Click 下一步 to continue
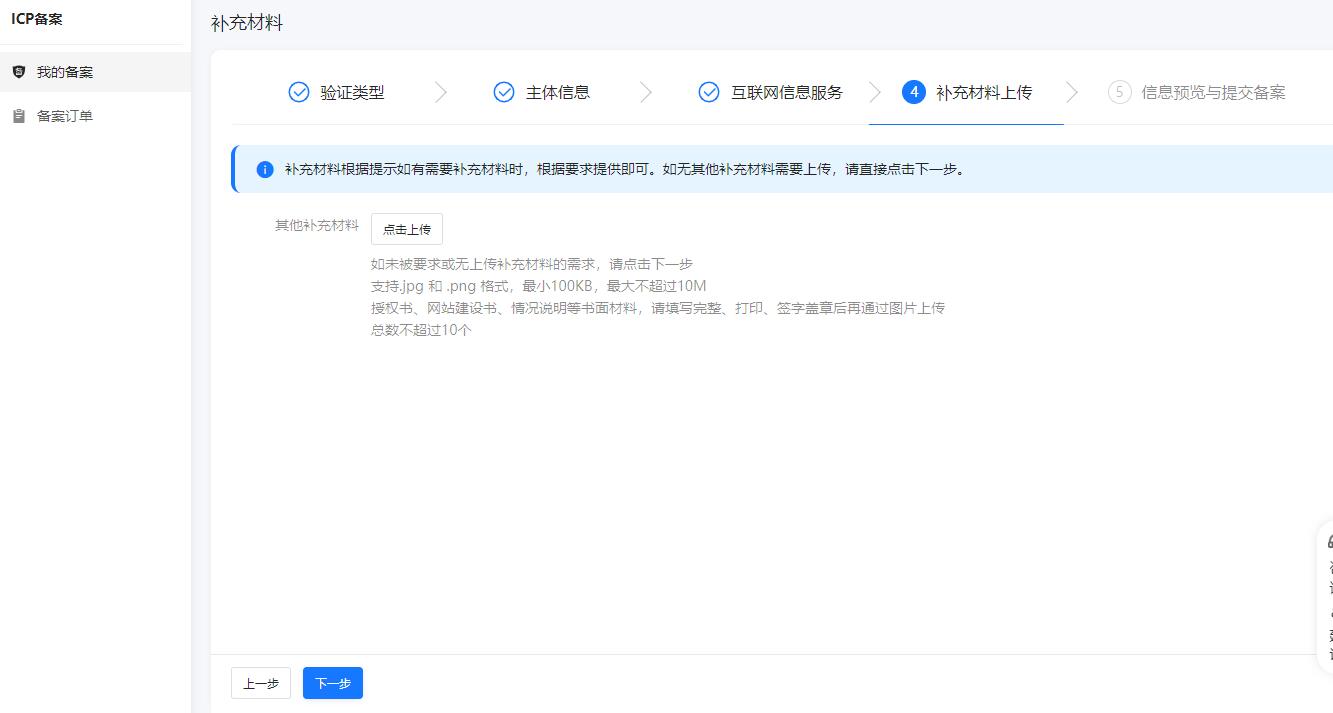The width and height of the screenshot is (1333, 713). (333, 683)
